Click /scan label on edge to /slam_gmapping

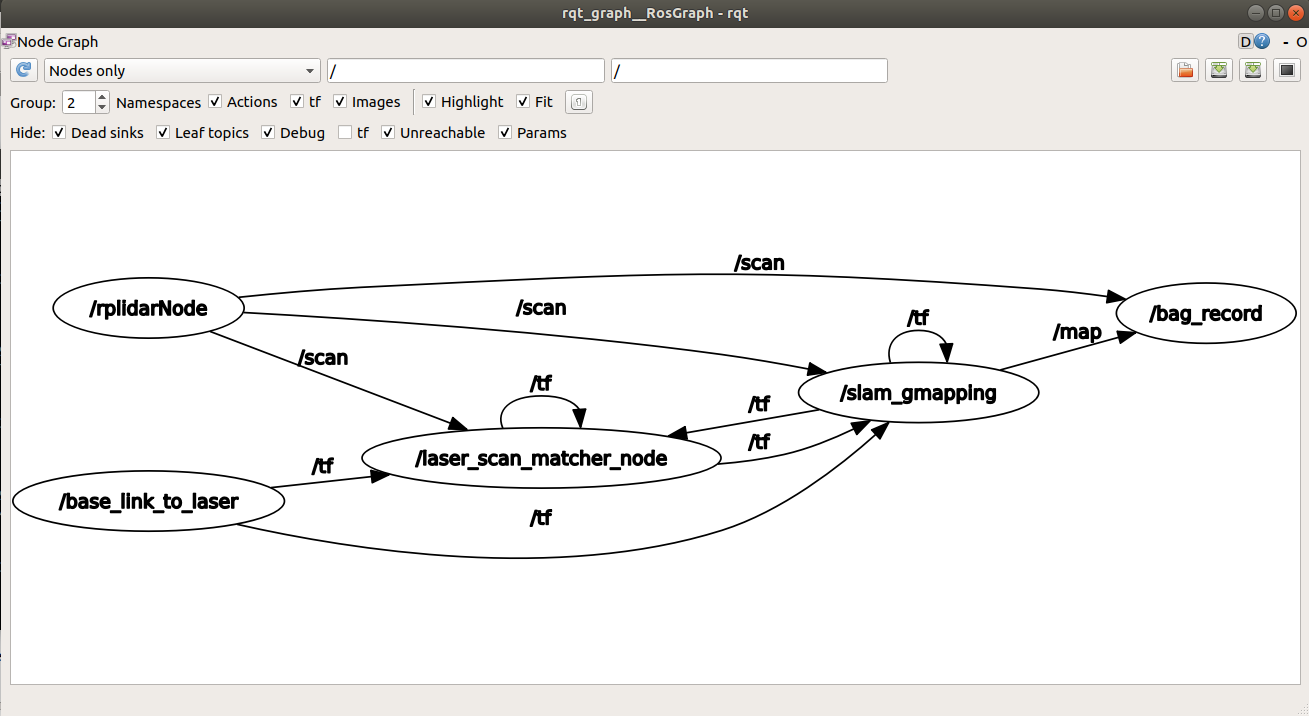click(x=541, y=308)
